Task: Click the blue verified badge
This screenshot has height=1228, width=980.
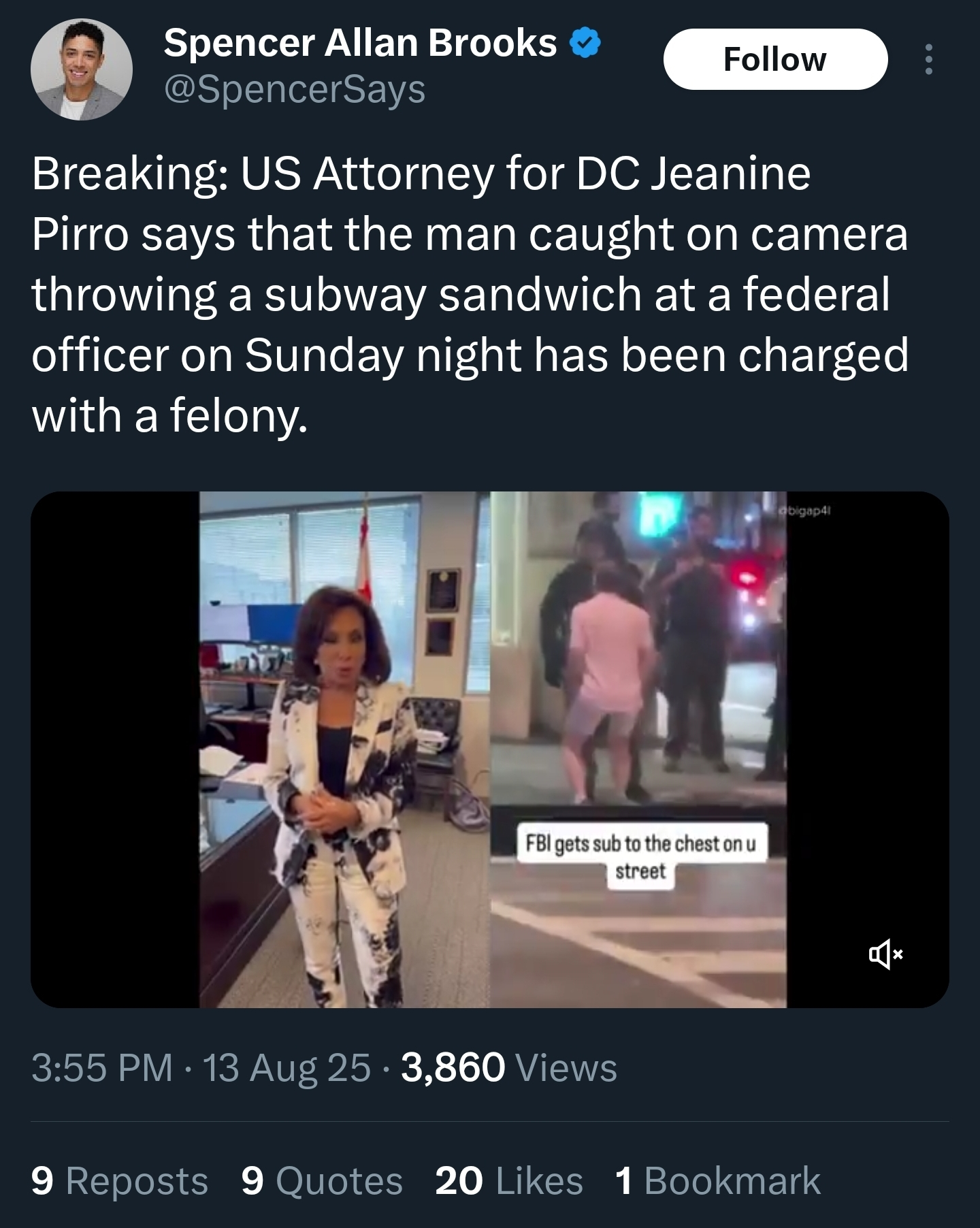Action: [x=585, y=44]
